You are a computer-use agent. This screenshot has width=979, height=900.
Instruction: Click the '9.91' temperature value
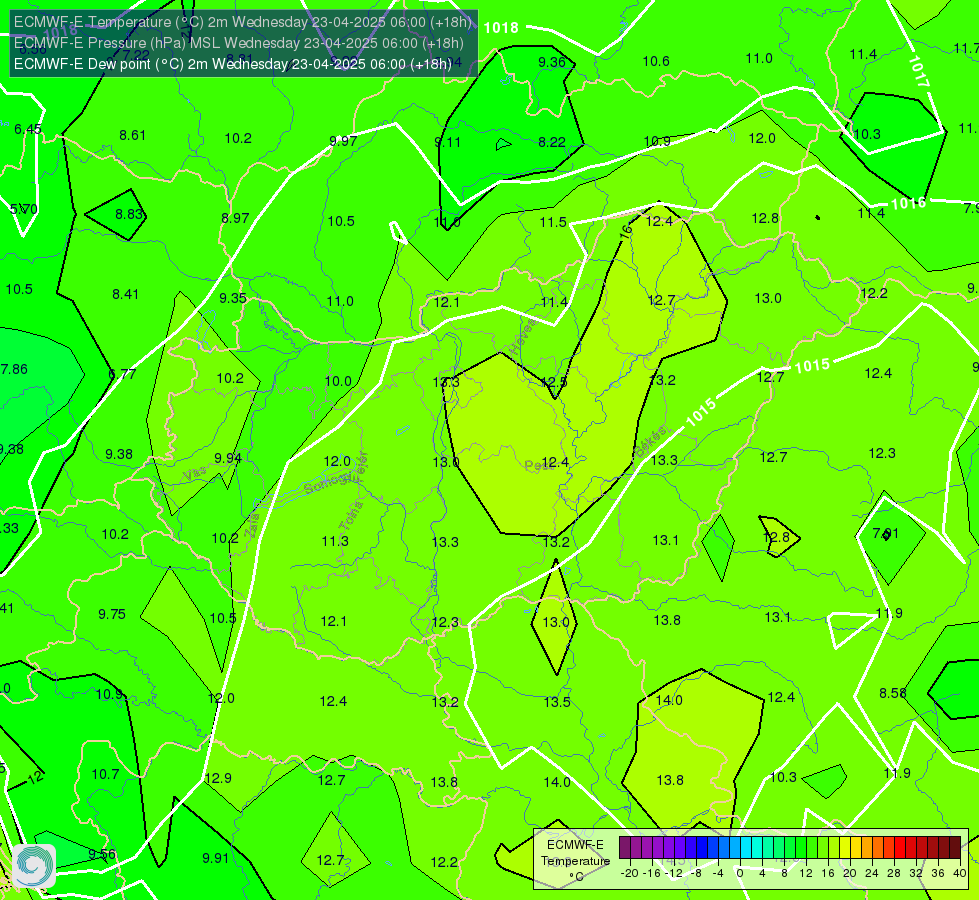point(216,858)
